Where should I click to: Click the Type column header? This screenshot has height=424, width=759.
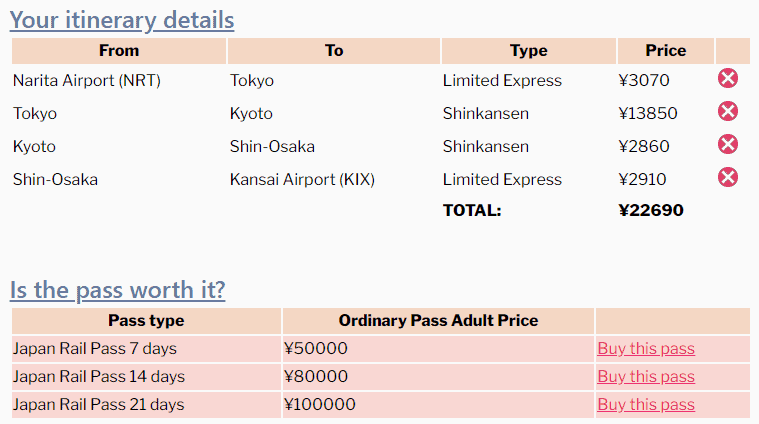click(529, 51)
